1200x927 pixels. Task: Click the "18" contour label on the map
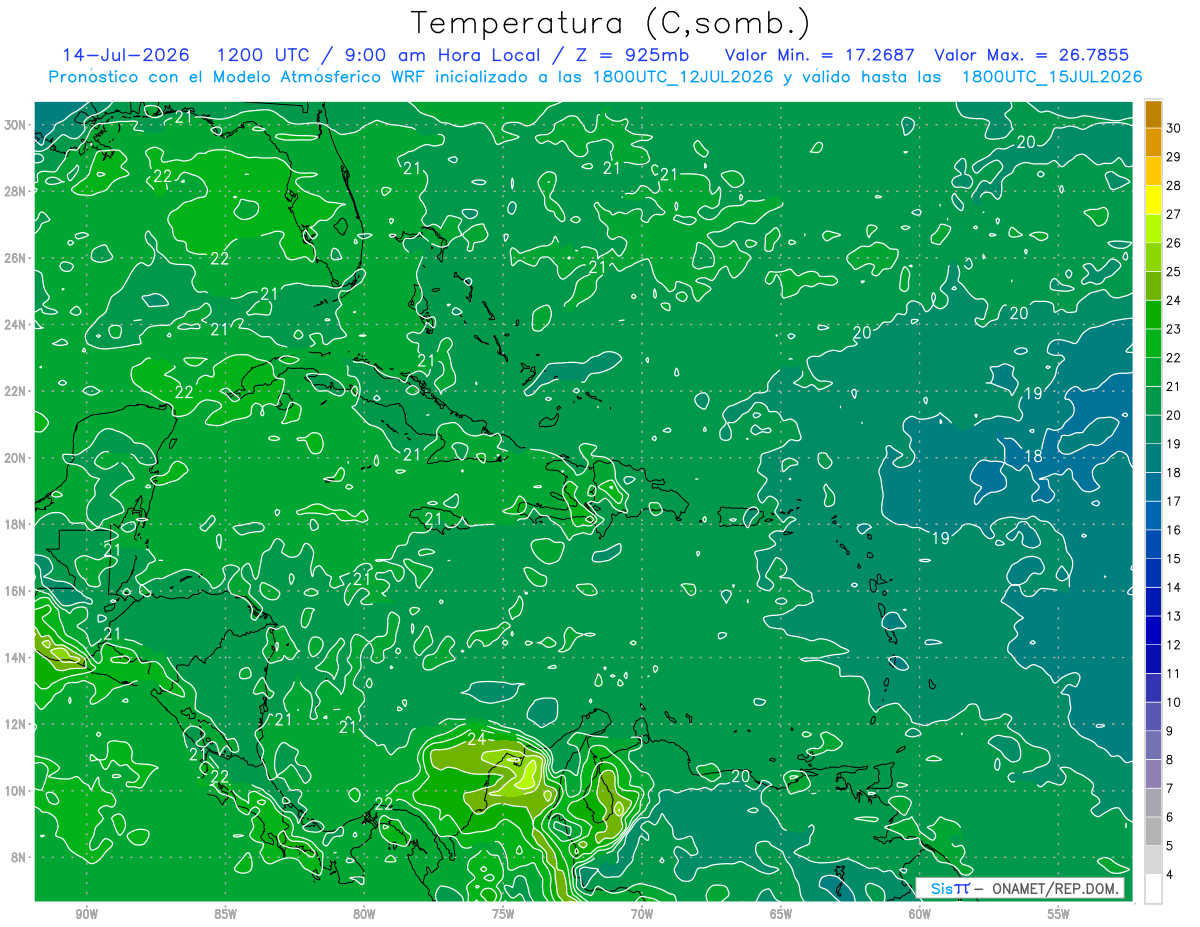pos(1034,456)
